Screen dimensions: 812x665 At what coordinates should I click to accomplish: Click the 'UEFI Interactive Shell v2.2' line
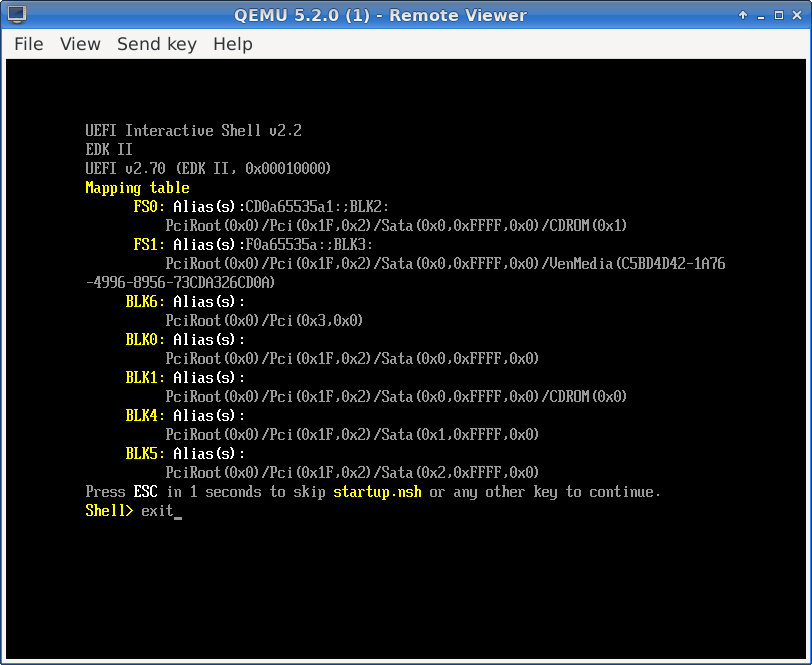193,131
